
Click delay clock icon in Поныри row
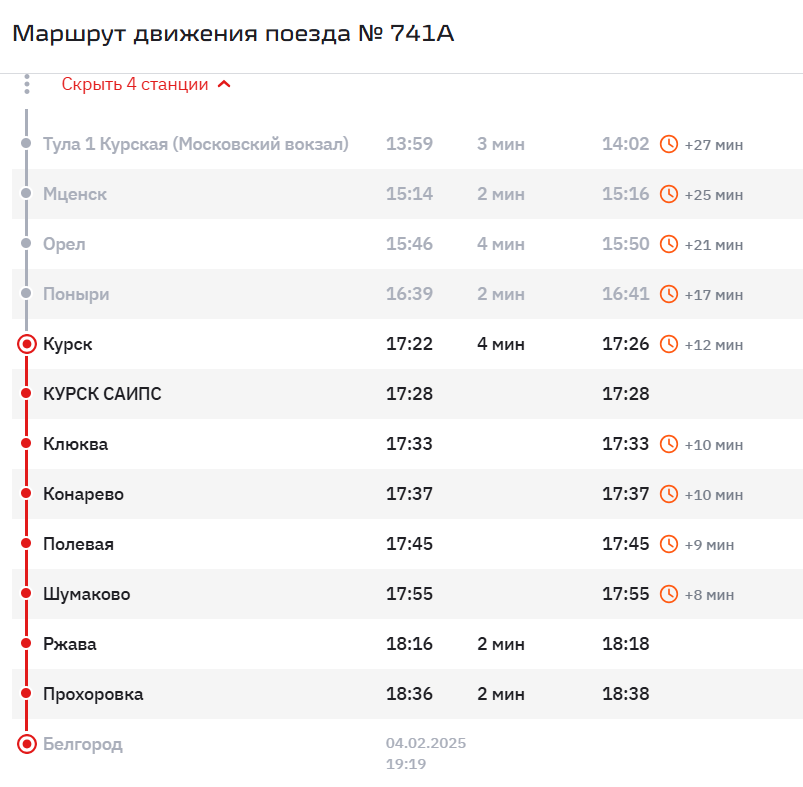tap(669, 294)
